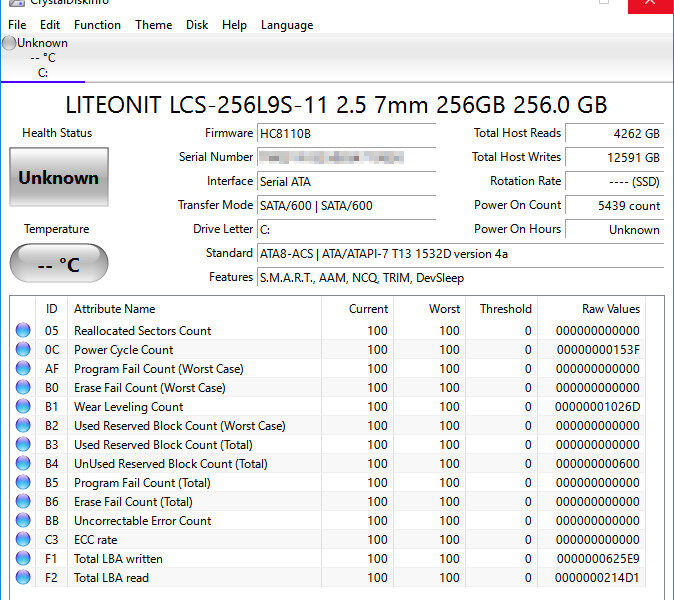Click the Power On Count value field
The image size is (674, 600).
[614, 205]
